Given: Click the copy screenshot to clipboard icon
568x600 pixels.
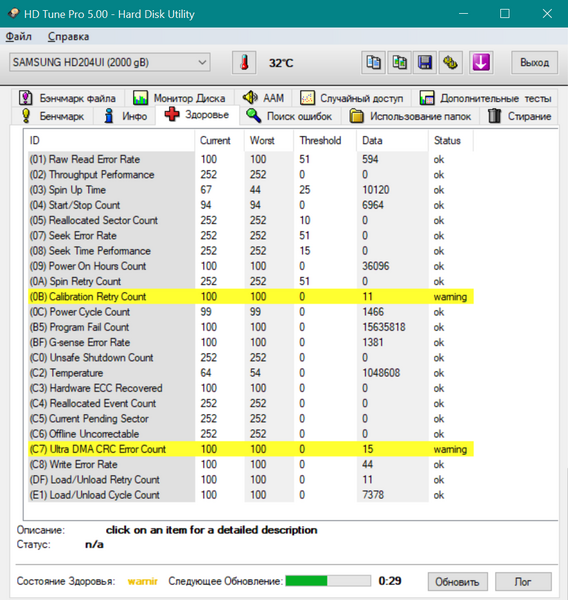Looking at the screenshot, I should click(x=399, y=62).
